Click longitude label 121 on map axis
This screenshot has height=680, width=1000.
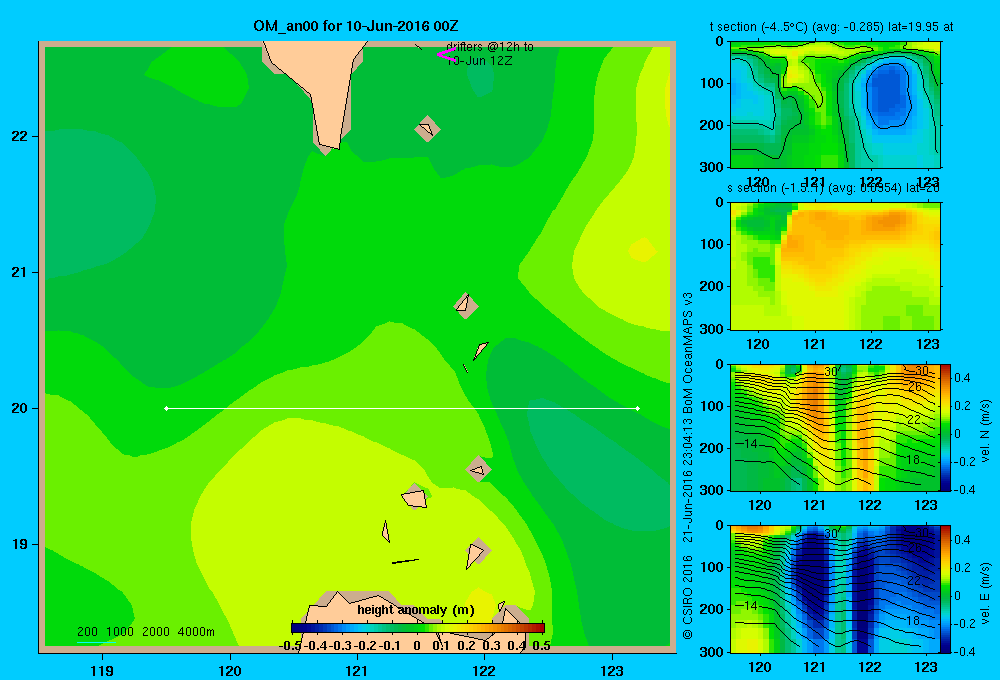coord(357,670)
